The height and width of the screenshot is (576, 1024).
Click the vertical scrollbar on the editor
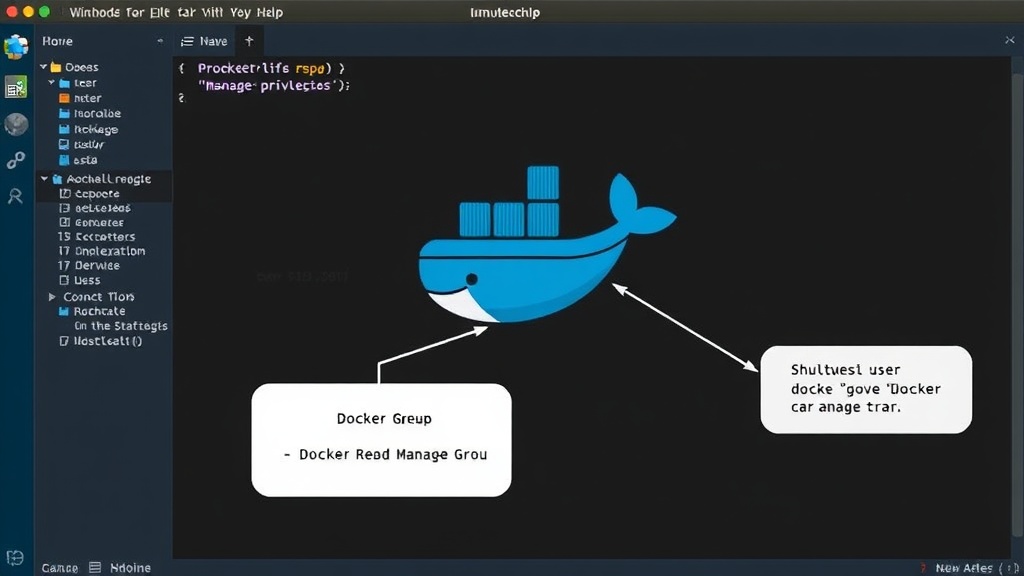click(1017, 307)
